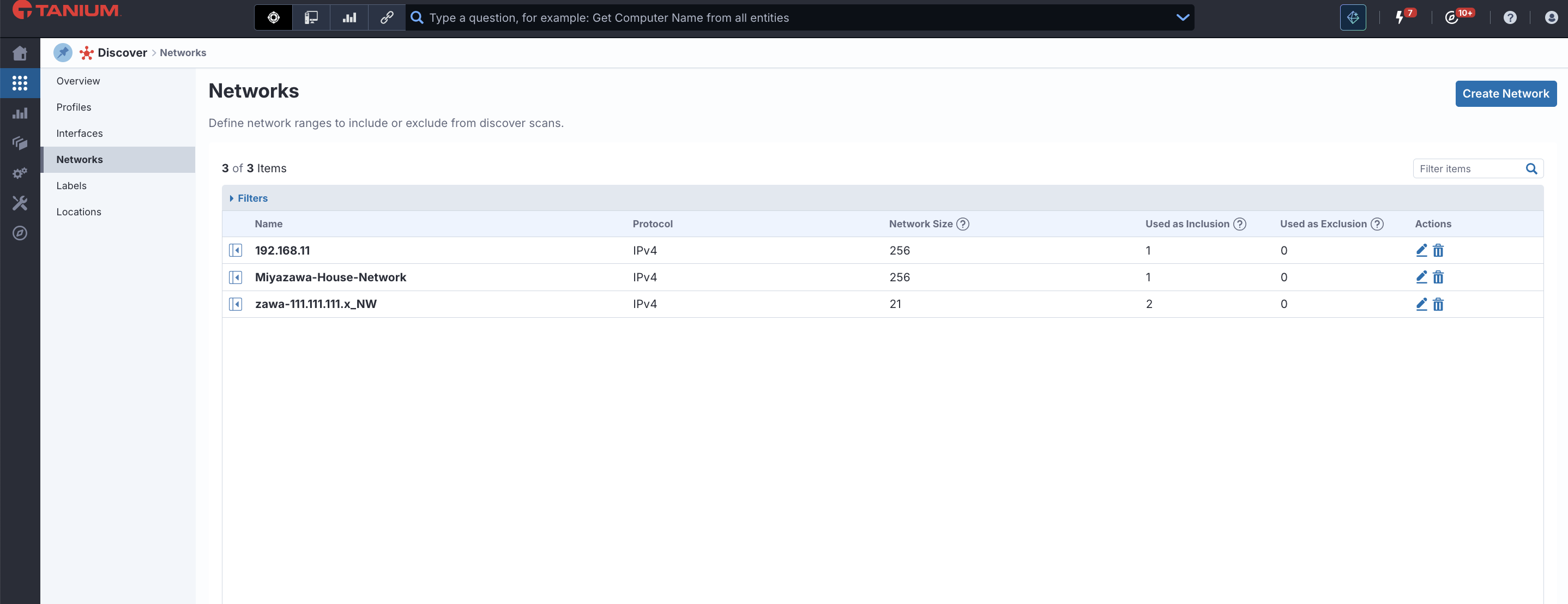Viewport: 1568px width, 604px height.
Task: Click Network Size help tooltip icon
Action: [x=962, y=224]
